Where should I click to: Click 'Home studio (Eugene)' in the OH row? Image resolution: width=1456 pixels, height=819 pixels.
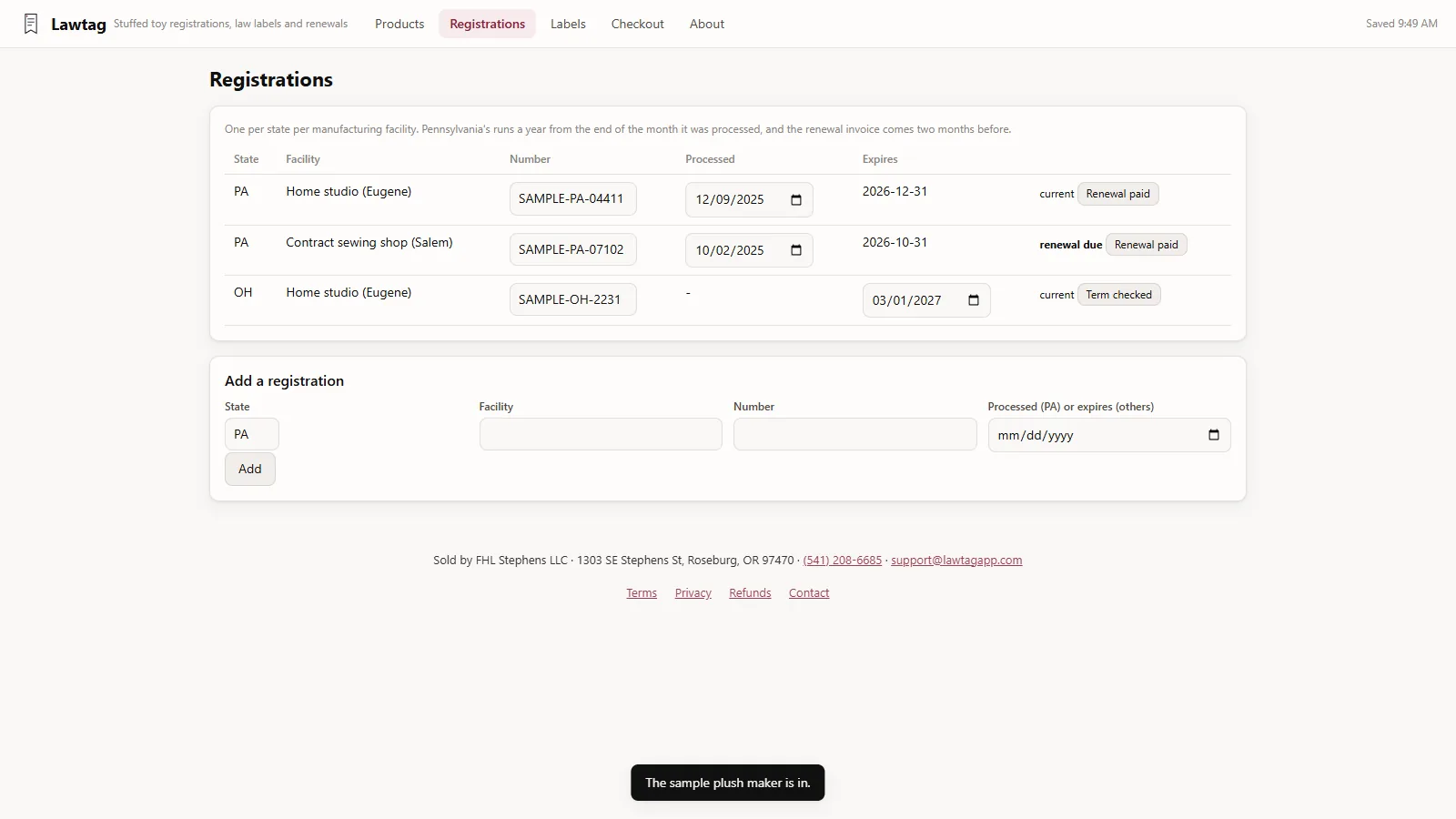[x=349, y=293]
